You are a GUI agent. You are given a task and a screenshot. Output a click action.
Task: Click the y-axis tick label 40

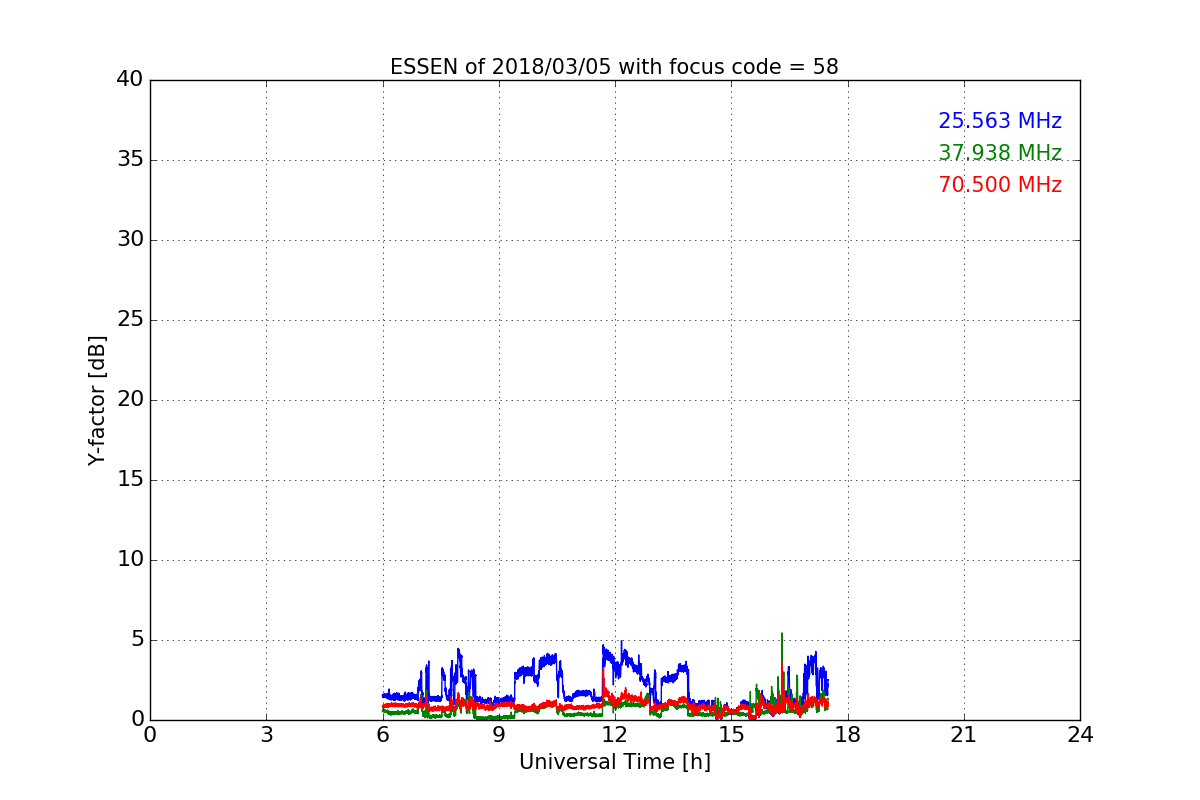(130, 80)
